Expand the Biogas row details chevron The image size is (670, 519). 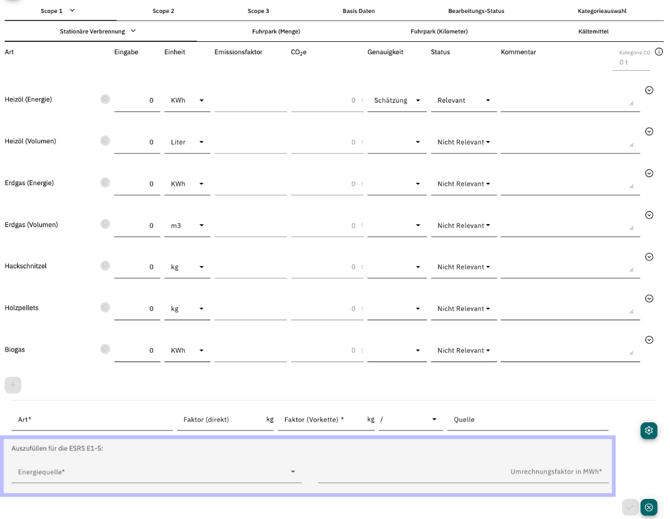tap(649, 340)
